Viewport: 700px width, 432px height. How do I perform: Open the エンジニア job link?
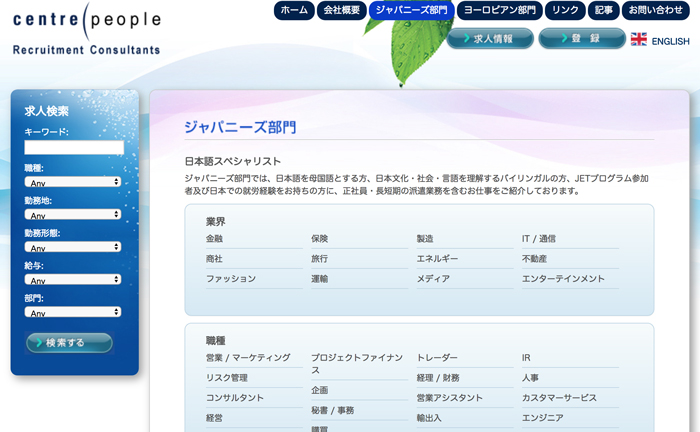tap(543, 418)
